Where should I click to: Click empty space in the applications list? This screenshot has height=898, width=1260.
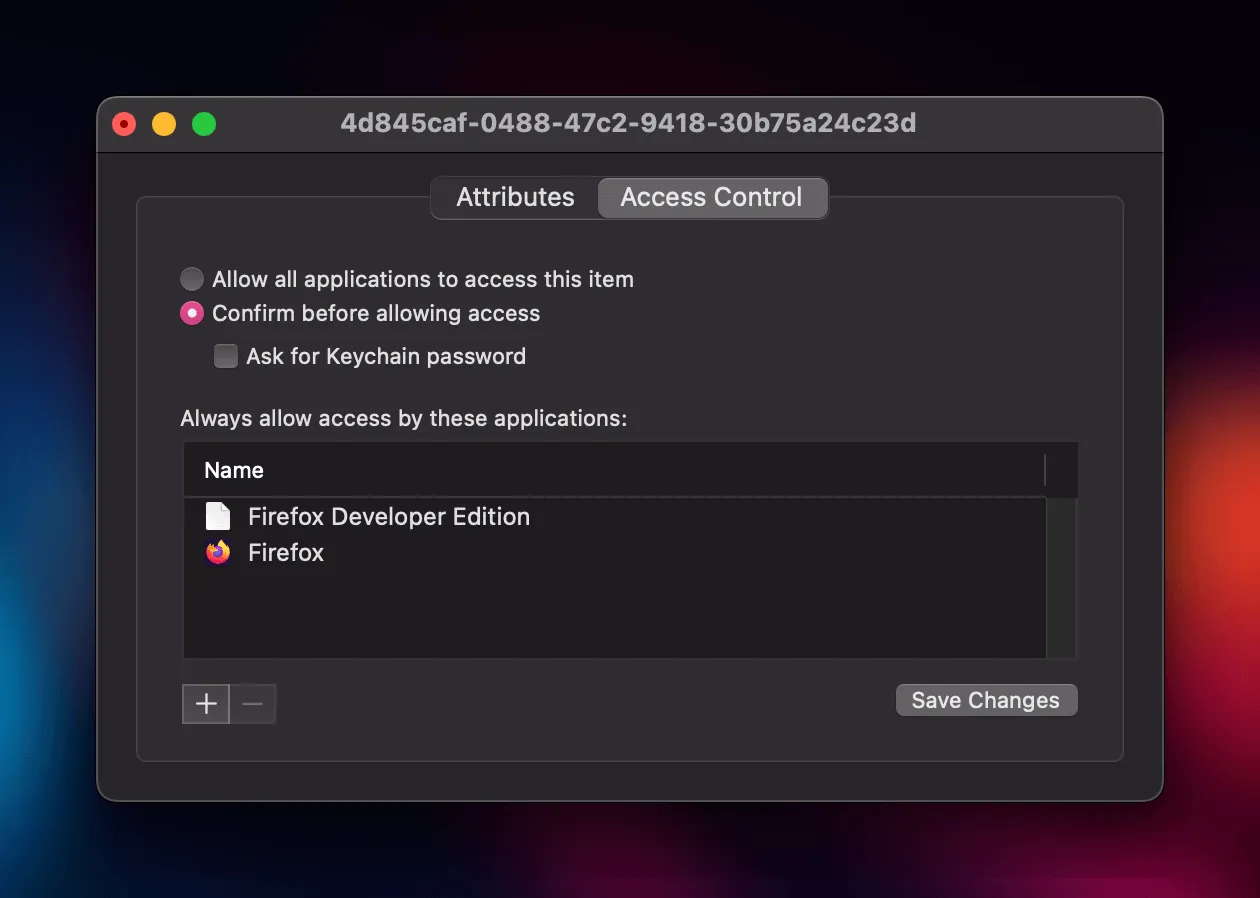[614, 615]
